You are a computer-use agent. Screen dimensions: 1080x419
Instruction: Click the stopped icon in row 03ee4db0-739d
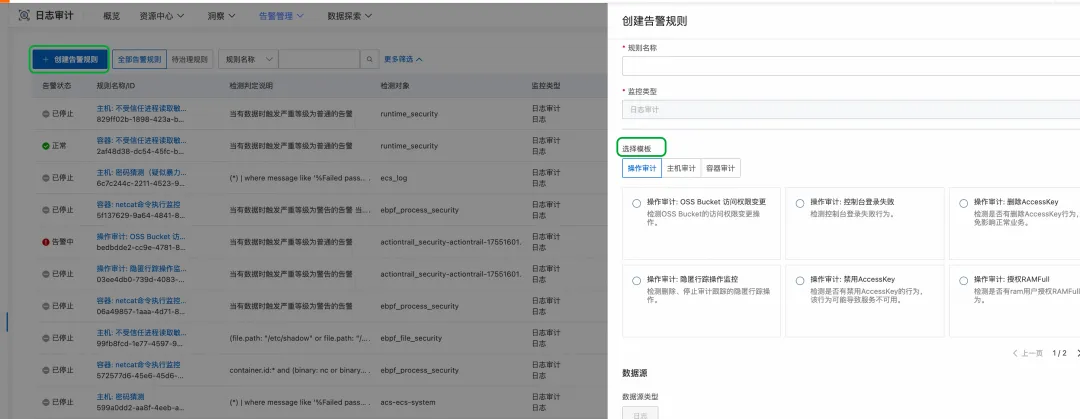(45, 274)
